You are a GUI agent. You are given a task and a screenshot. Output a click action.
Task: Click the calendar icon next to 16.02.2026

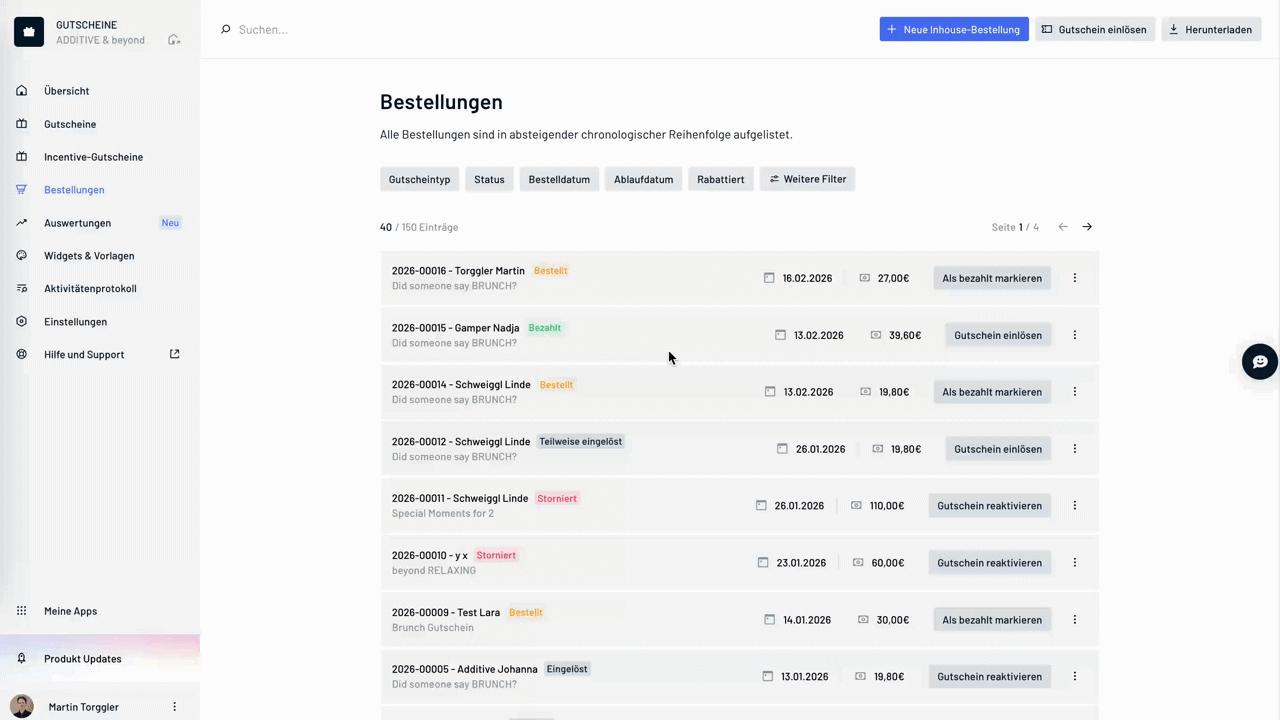click(x=768, y=278)
